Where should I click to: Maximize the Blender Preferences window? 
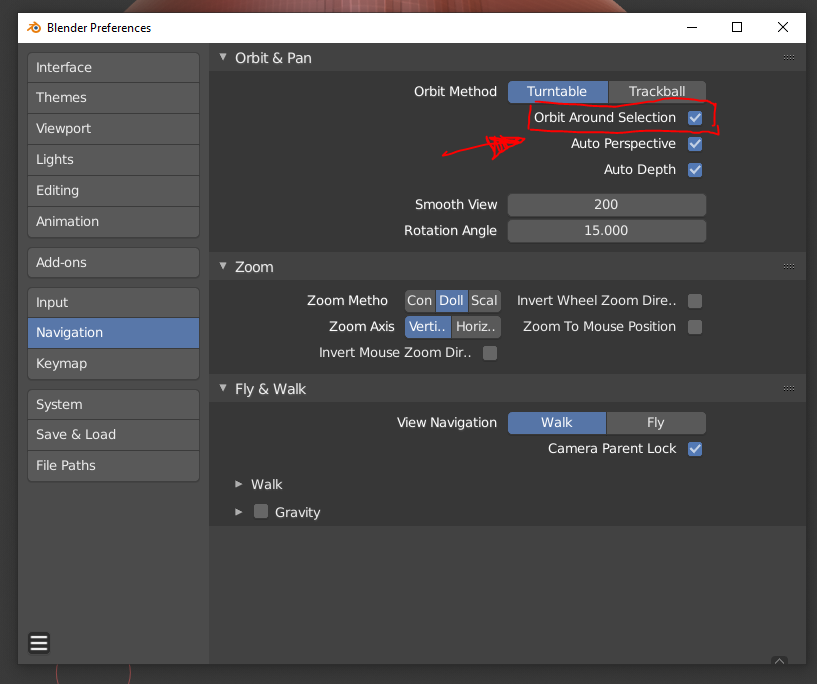pos(737,28)
